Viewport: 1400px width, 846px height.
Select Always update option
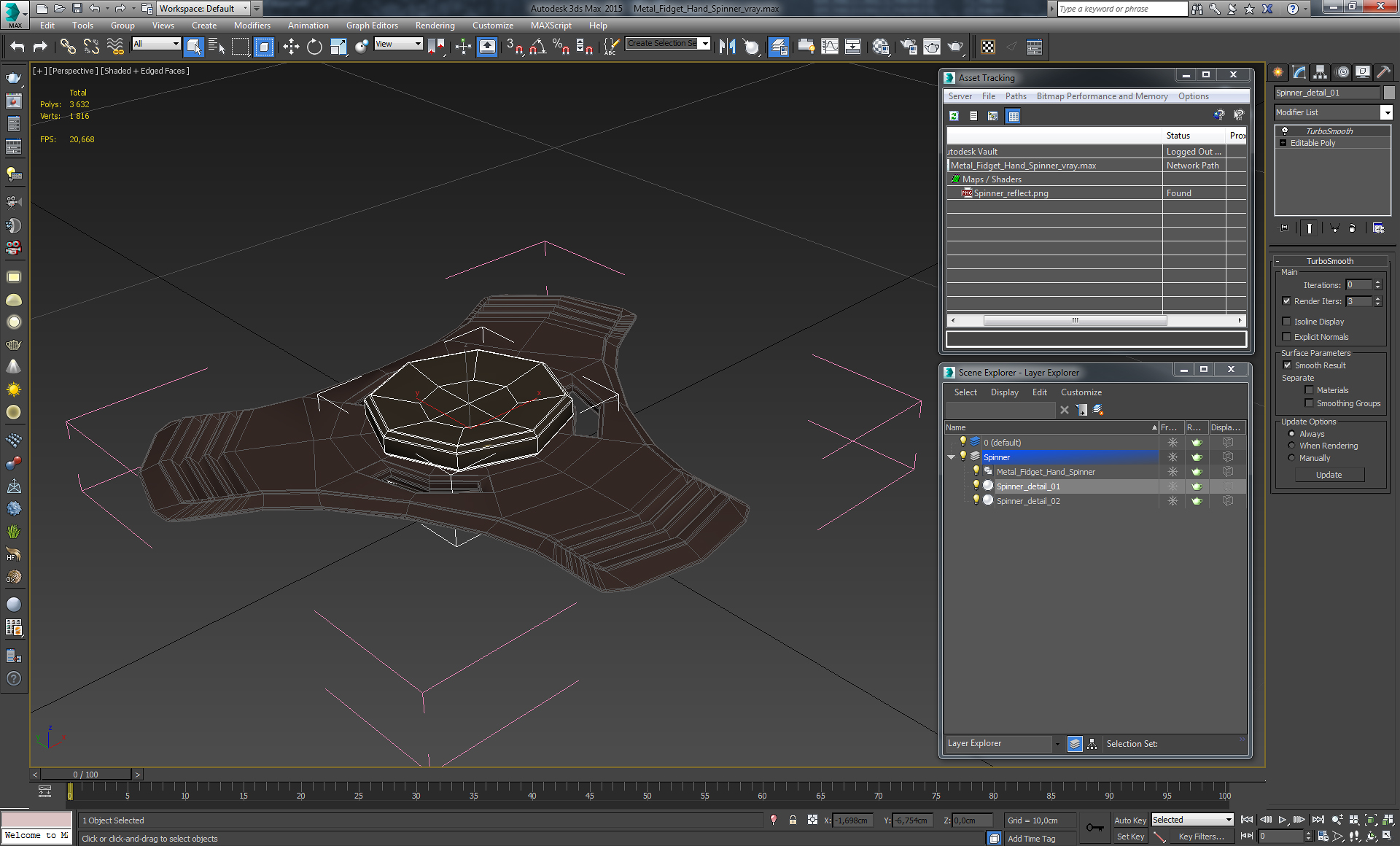pyautogui.click(x=1291, y=434)
